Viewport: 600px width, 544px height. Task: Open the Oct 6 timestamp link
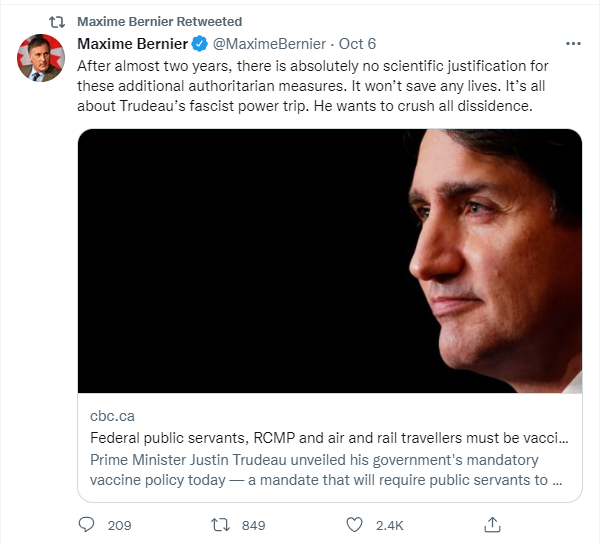point(357,44)
